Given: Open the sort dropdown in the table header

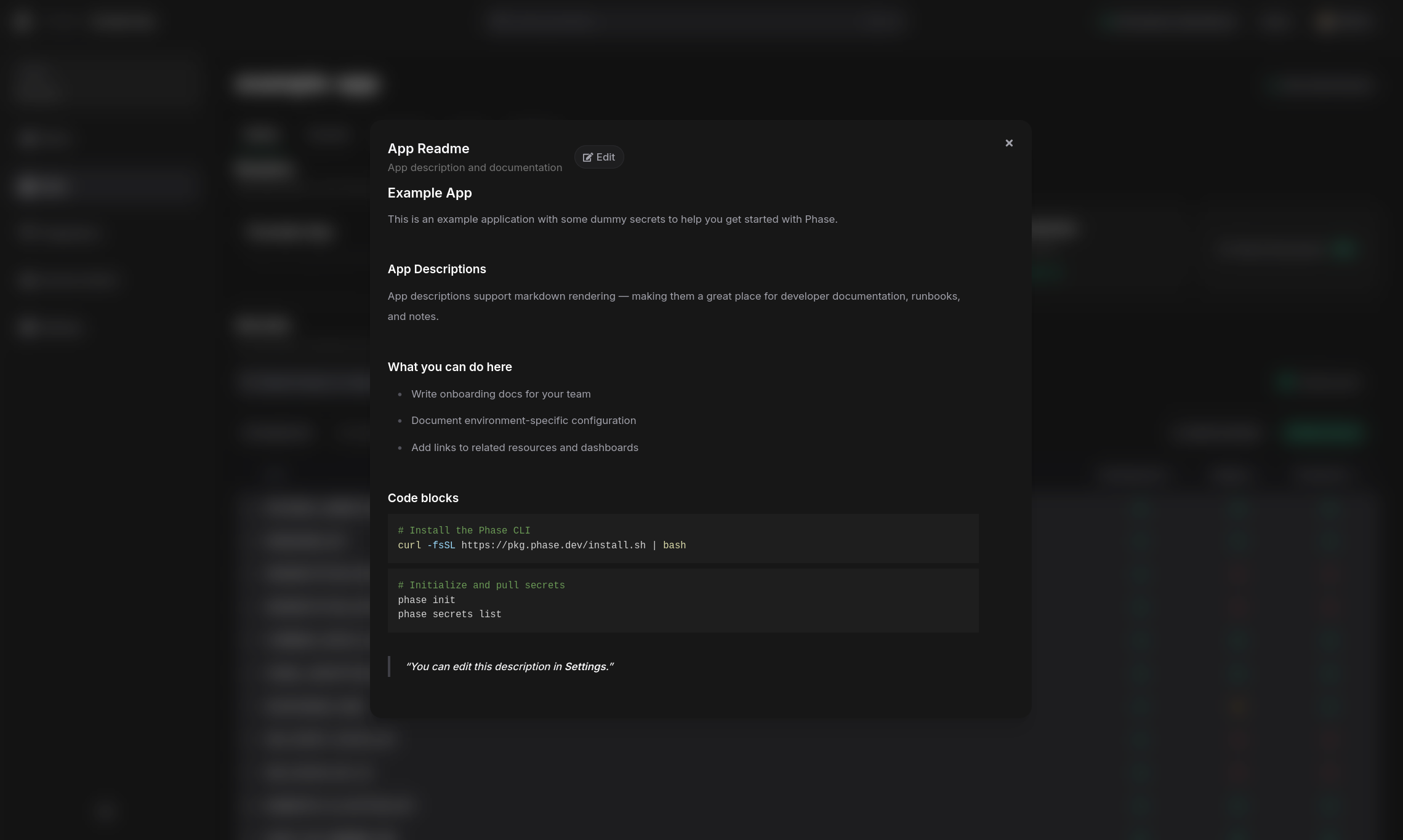Looking at the screenshot, I should click(x=1135, y=474).
